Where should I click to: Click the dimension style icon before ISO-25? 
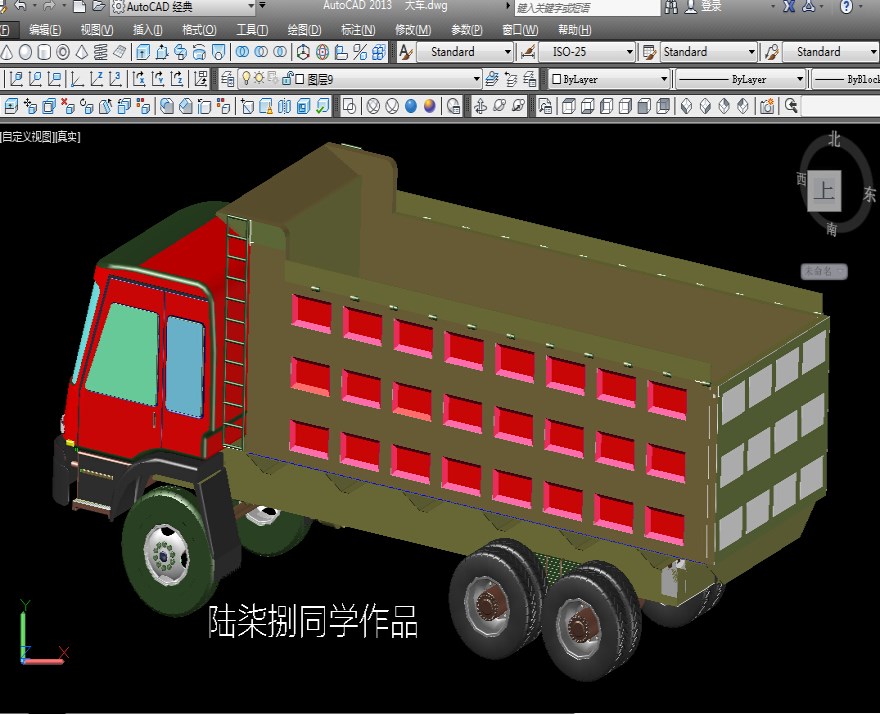click(x=528, y=52)
